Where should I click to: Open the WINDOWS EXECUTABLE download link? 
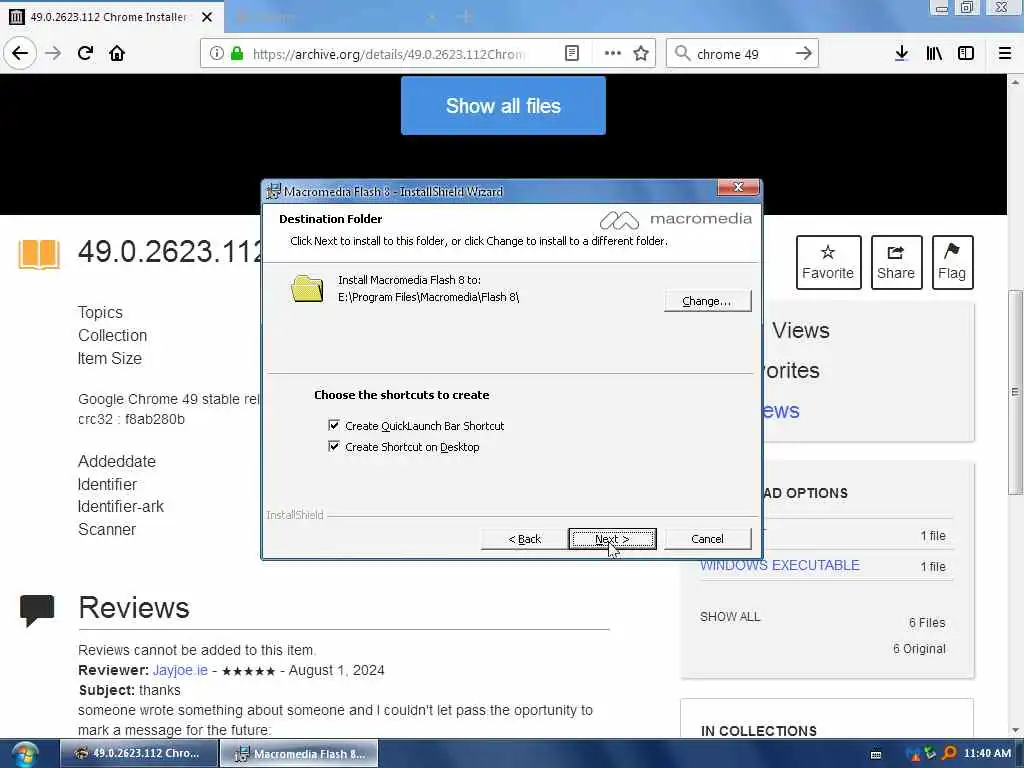(x=780, y=566)
